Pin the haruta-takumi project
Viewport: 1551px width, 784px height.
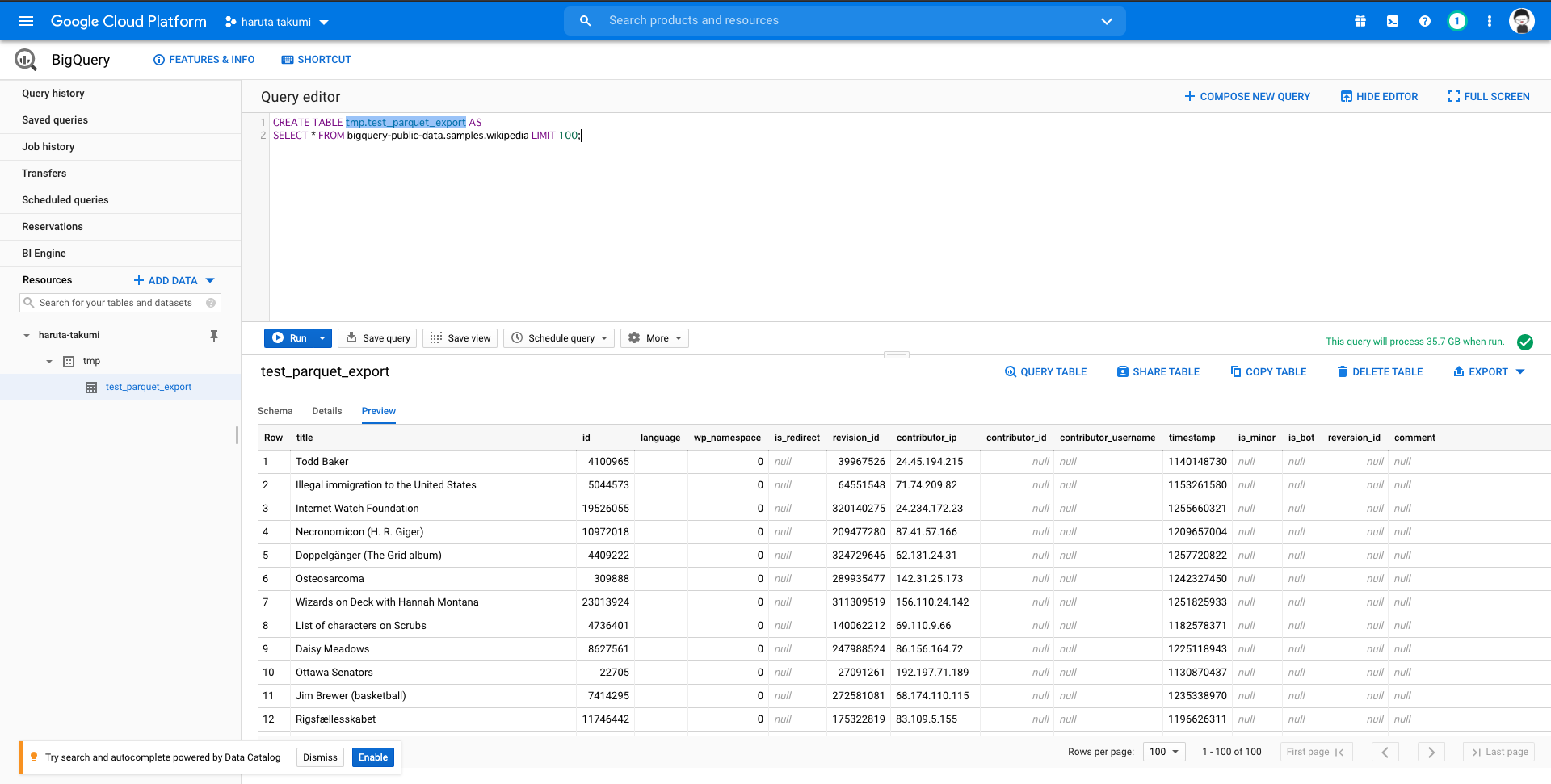click(213, 335)
